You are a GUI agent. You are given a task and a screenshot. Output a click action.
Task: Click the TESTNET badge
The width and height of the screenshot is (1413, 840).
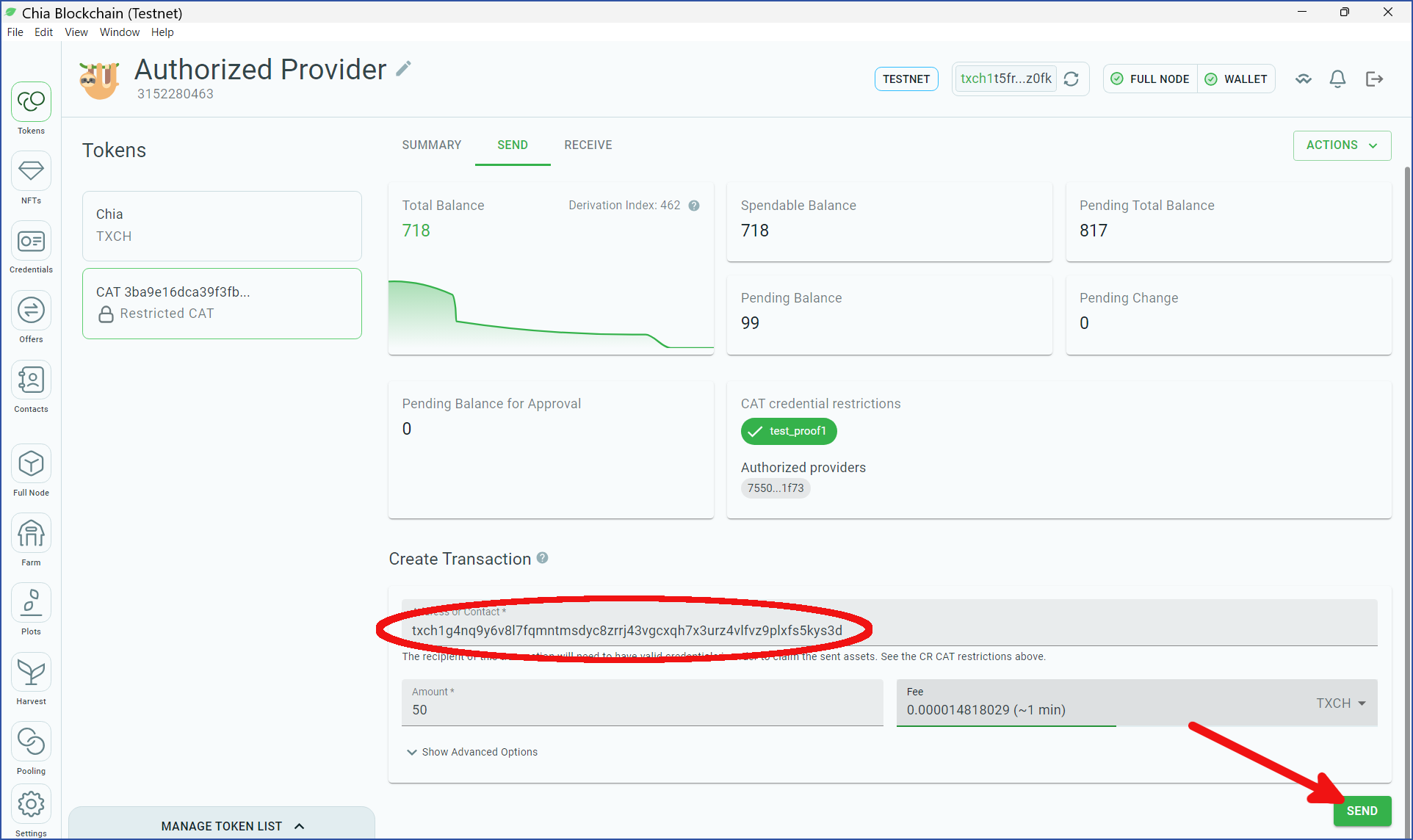point(906,79)
